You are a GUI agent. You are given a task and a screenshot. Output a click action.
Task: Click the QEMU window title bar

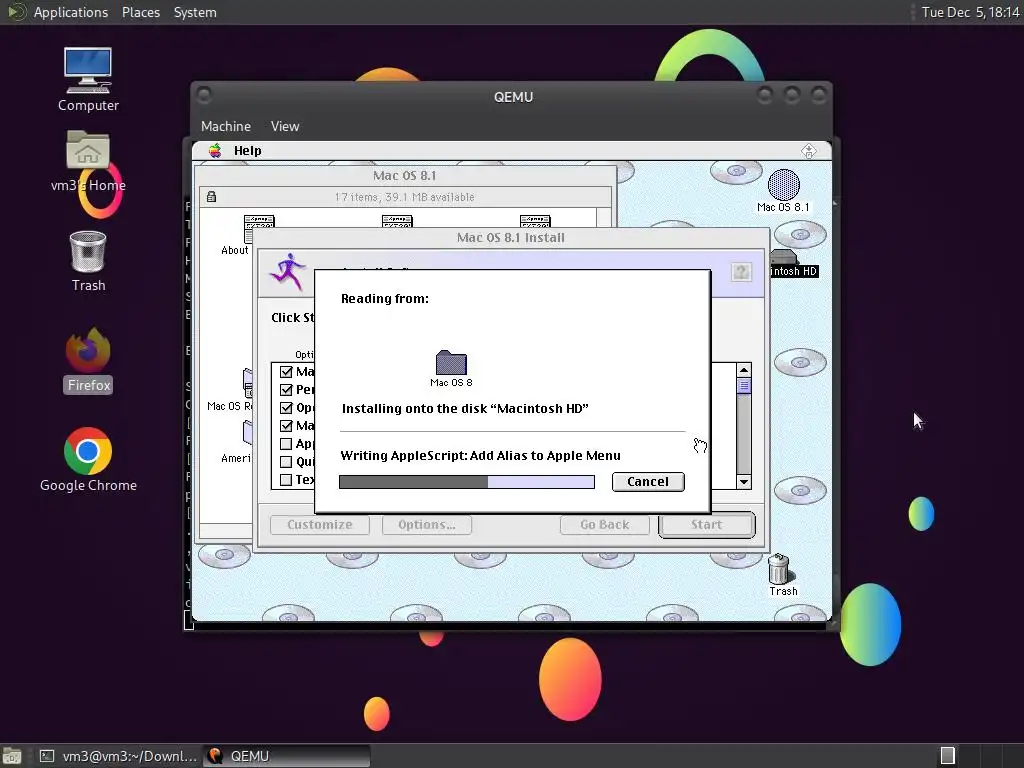coord(513,97)
